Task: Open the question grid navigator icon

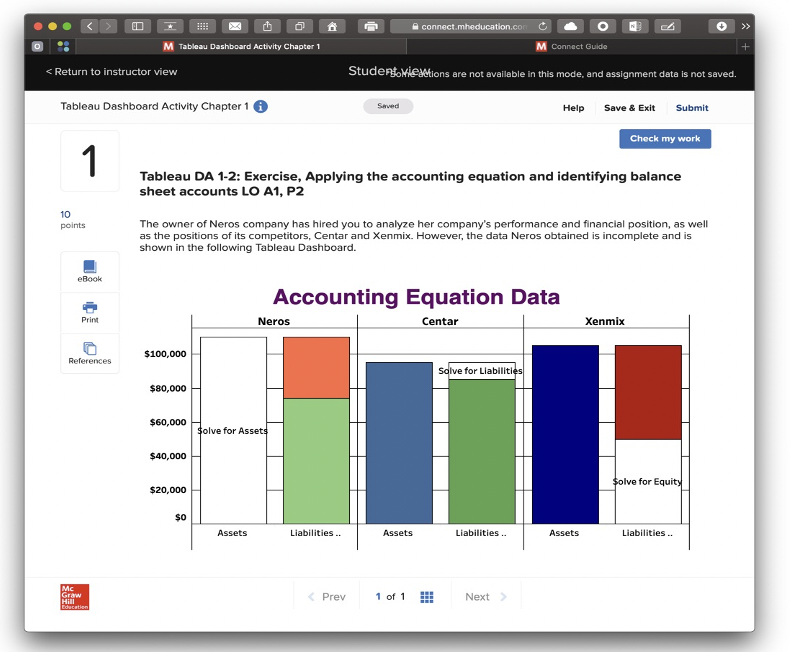Action: (x=427, y=597)
